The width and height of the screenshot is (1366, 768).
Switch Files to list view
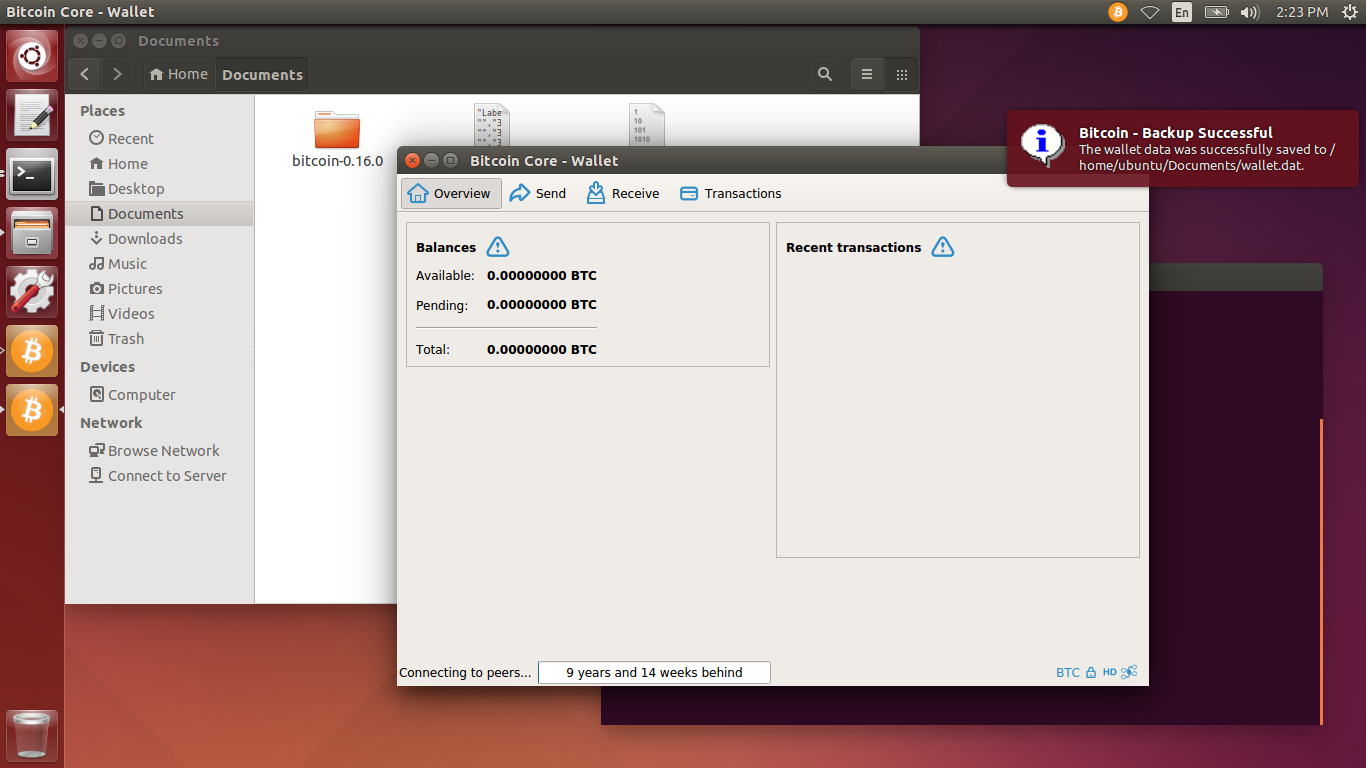tap(867, 74)
